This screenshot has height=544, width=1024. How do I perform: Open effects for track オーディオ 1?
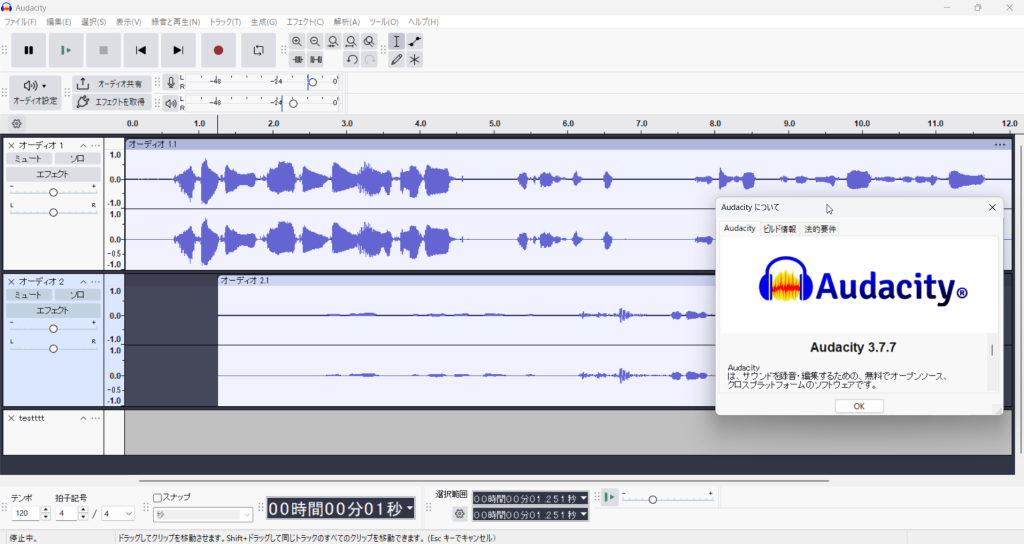53,174
